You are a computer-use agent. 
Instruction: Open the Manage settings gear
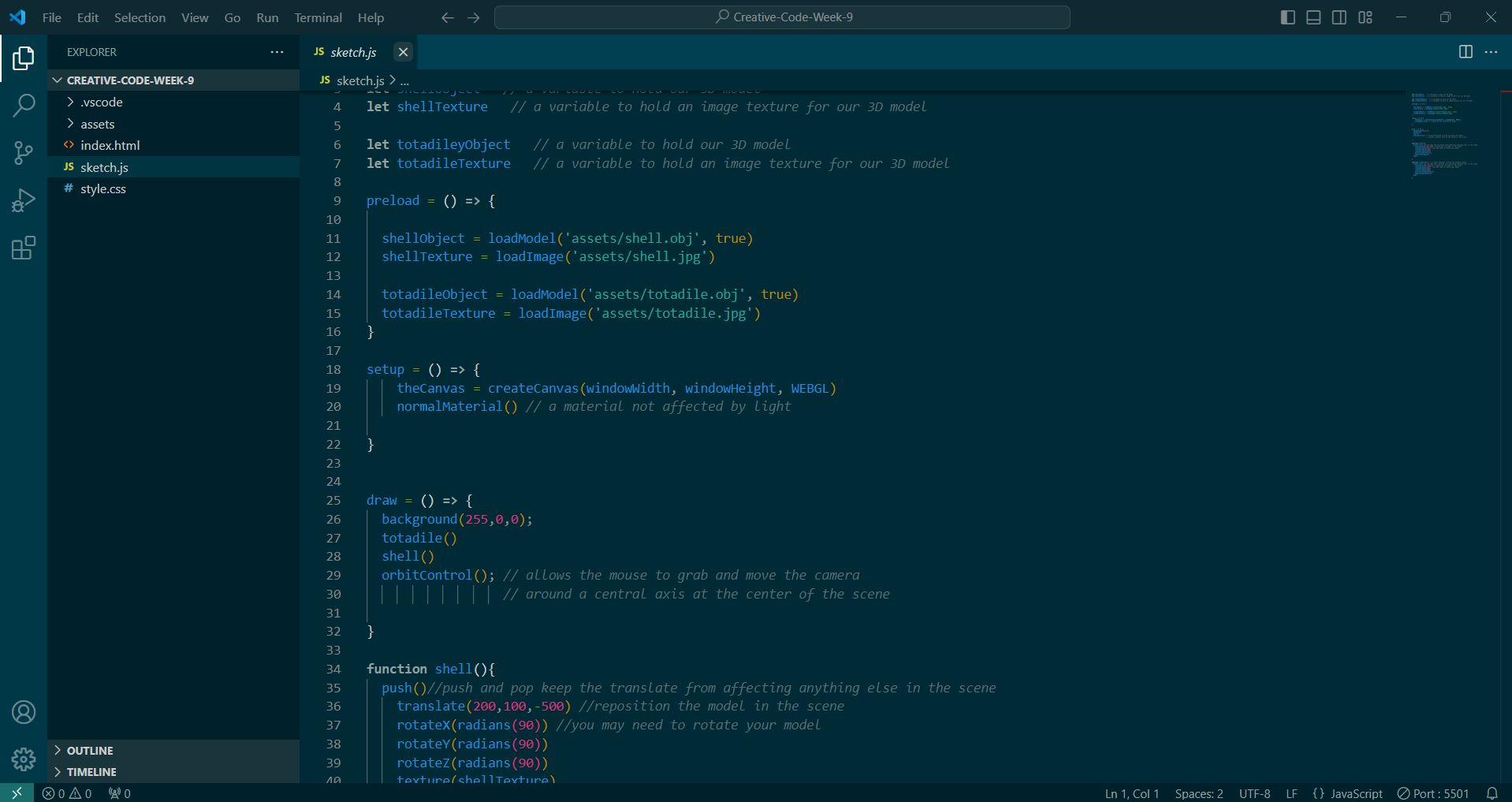tap(24, 759)
